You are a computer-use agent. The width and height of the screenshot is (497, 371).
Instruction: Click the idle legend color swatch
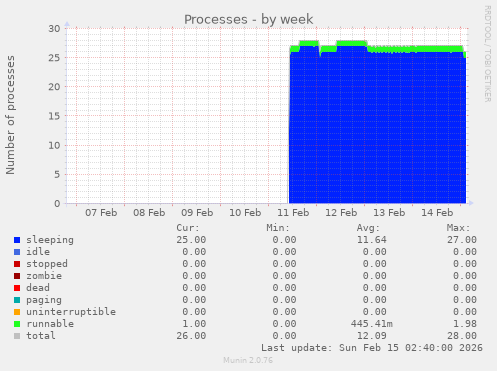(17, 252)
